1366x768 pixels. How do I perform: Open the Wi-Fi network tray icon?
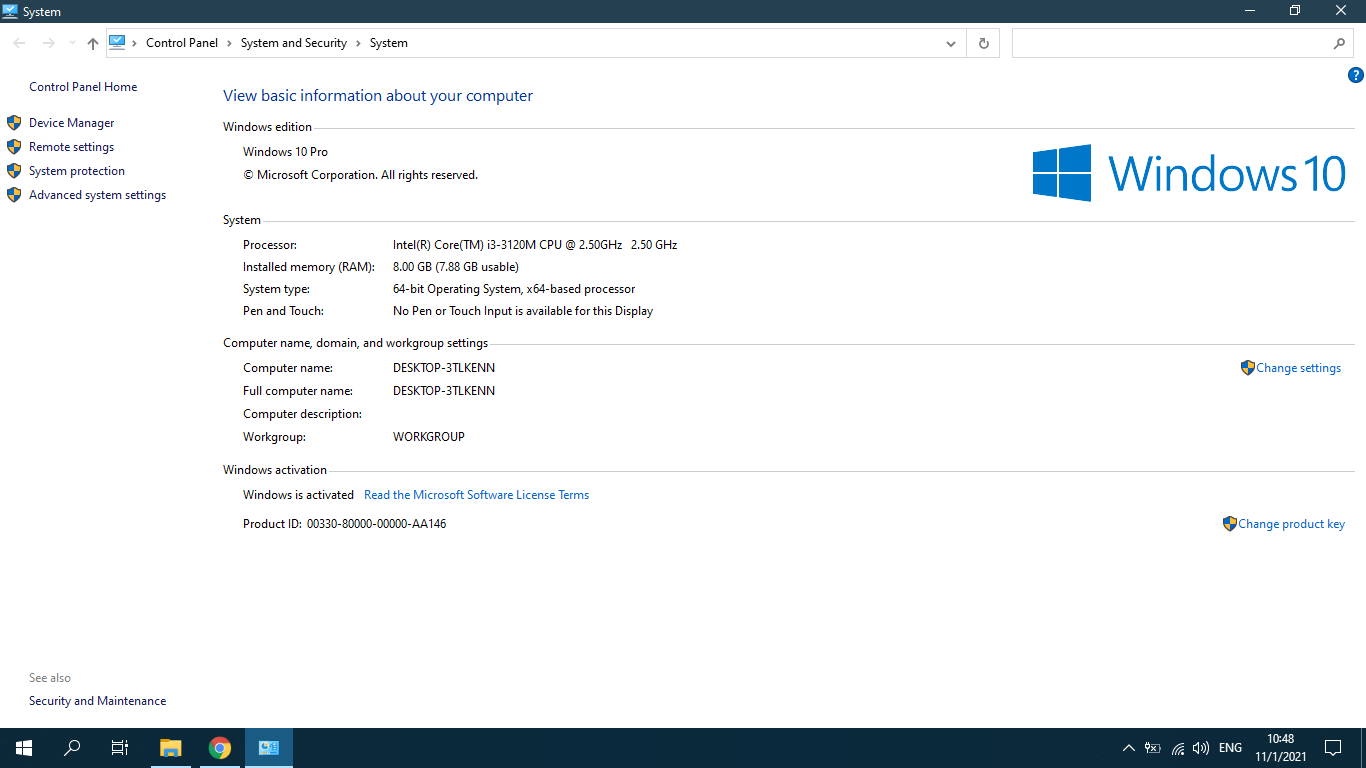click(1178, 748)
